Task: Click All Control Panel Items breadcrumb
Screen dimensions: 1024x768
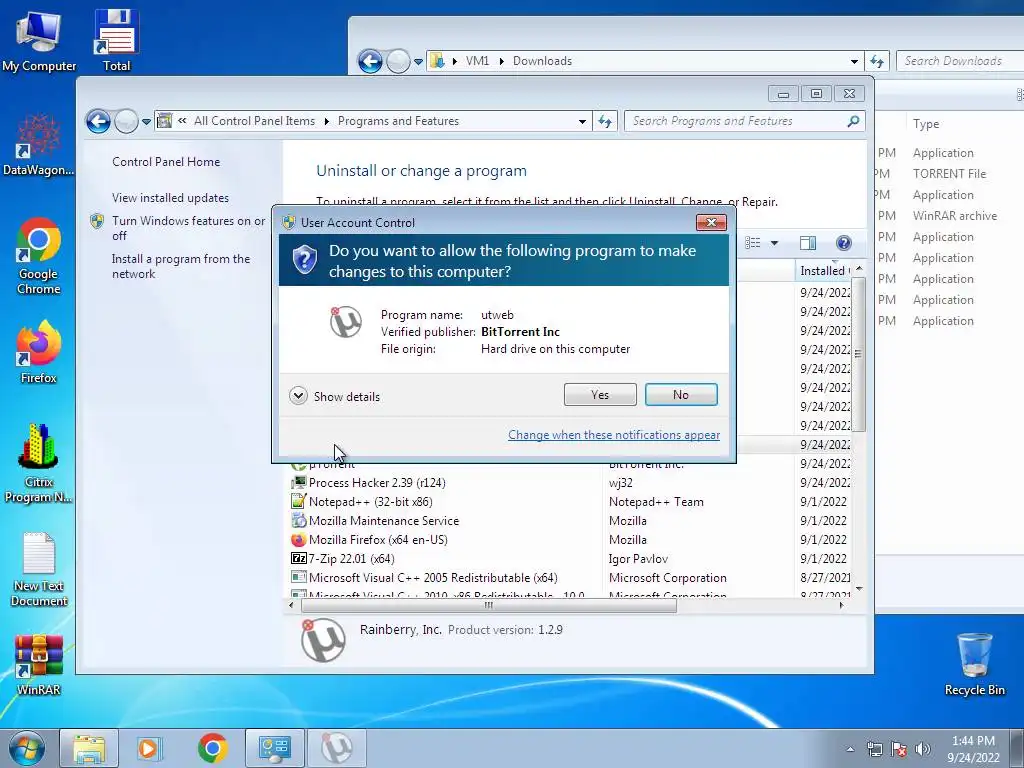Action: coord(254,121)
